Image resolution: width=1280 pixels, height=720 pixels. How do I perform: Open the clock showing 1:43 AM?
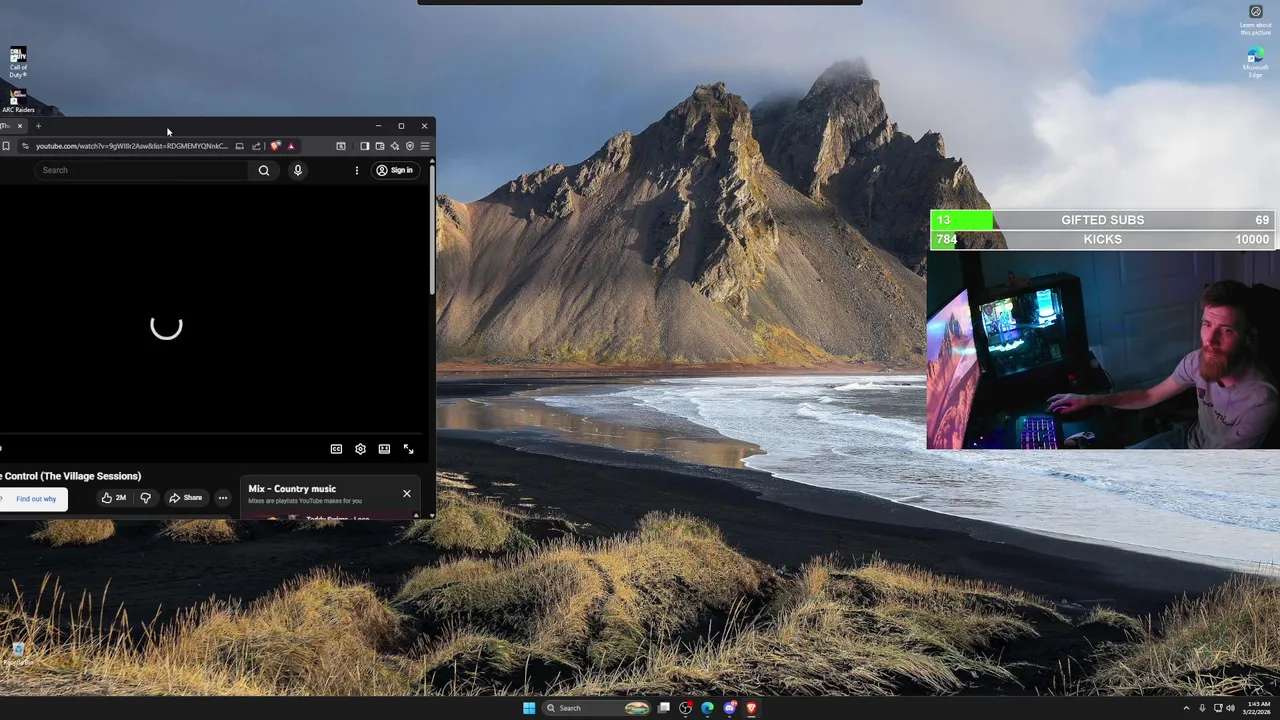tap(1256, 708)
